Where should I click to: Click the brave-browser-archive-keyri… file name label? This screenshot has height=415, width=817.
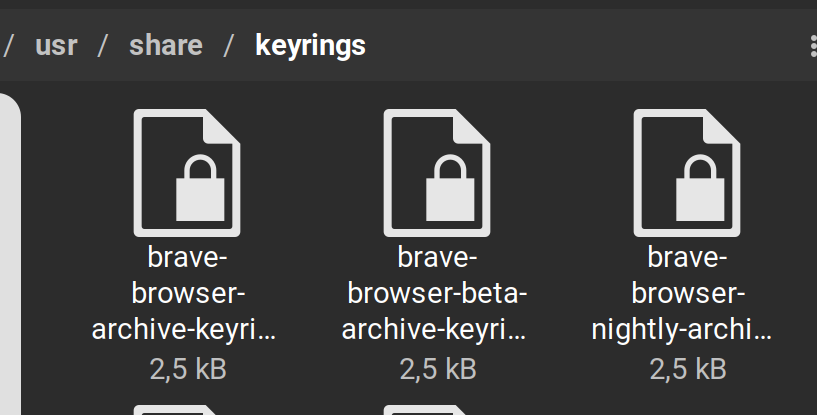point(184,294)
